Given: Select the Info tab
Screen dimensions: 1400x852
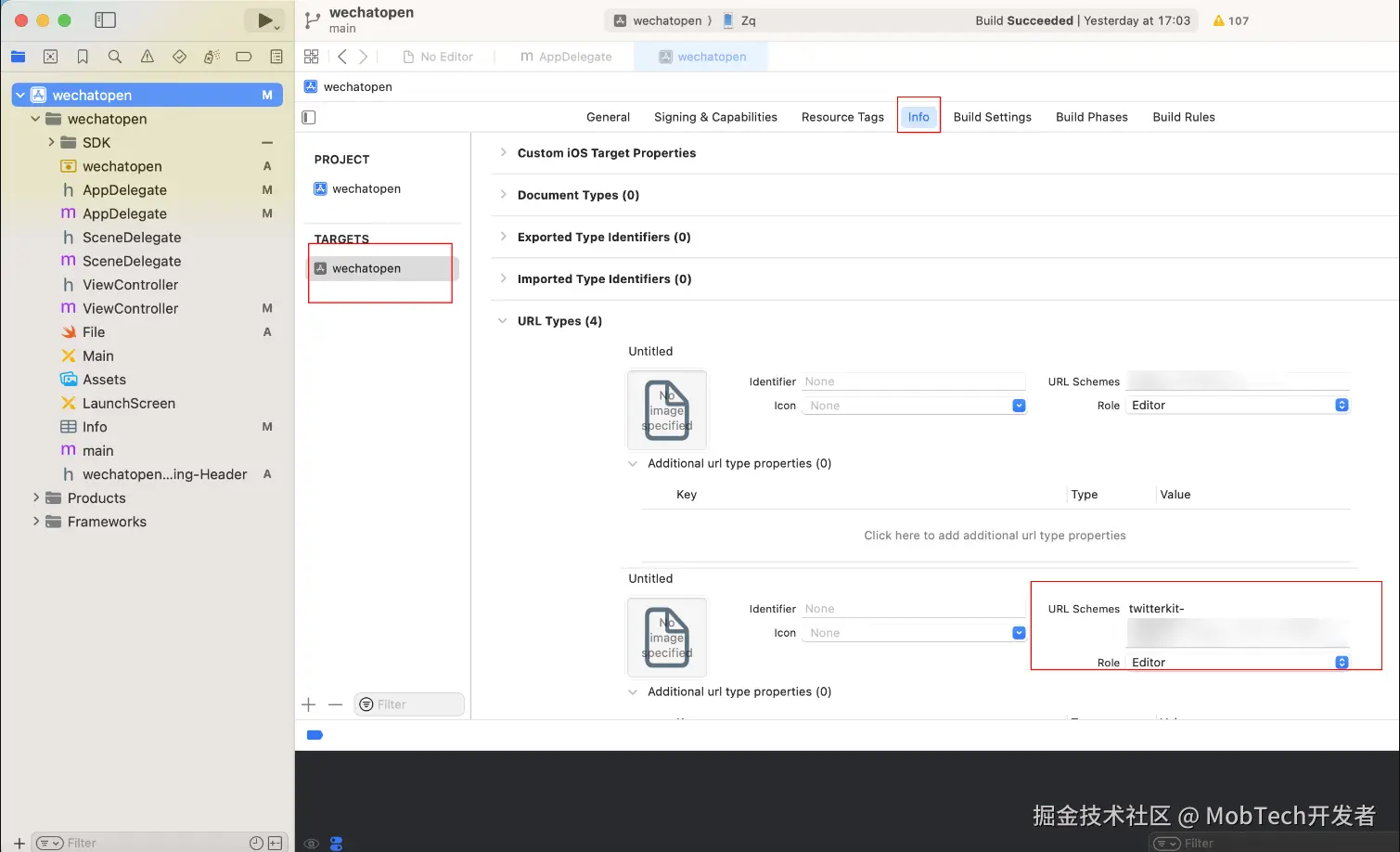Looking at the screenshot, I should [918, 117].
